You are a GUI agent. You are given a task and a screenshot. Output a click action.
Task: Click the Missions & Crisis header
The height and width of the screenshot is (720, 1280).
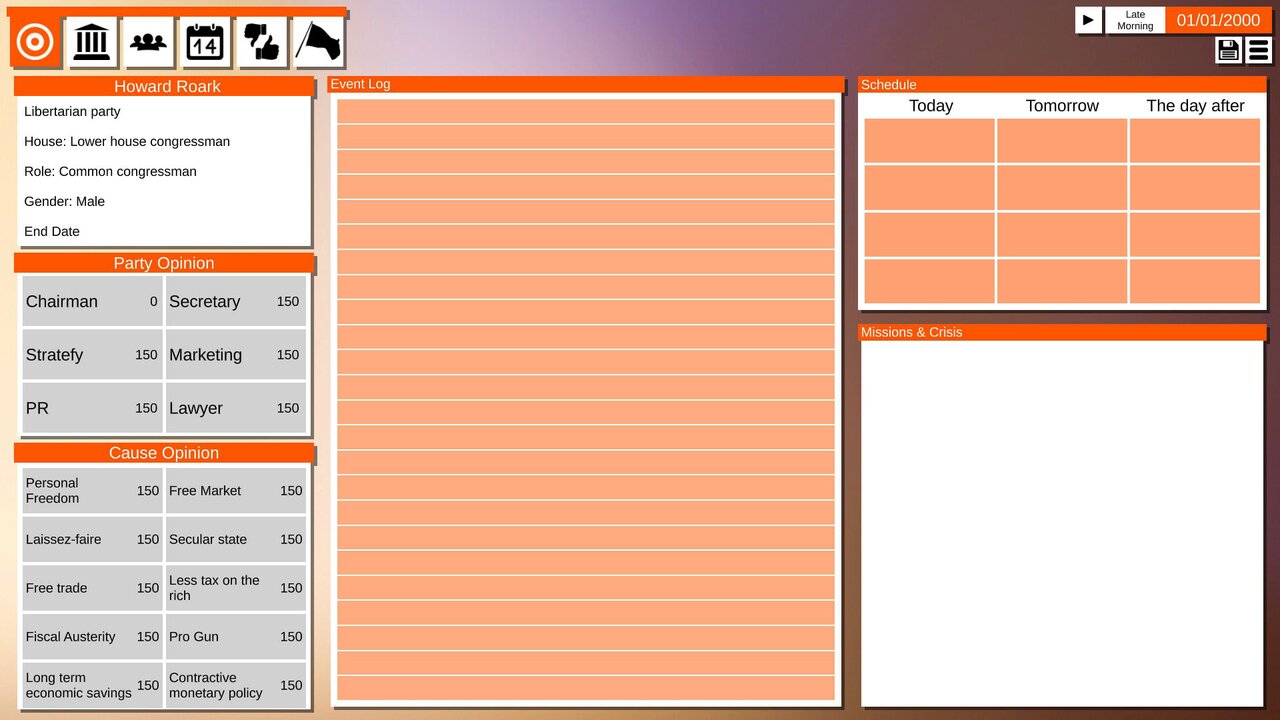1062,332
